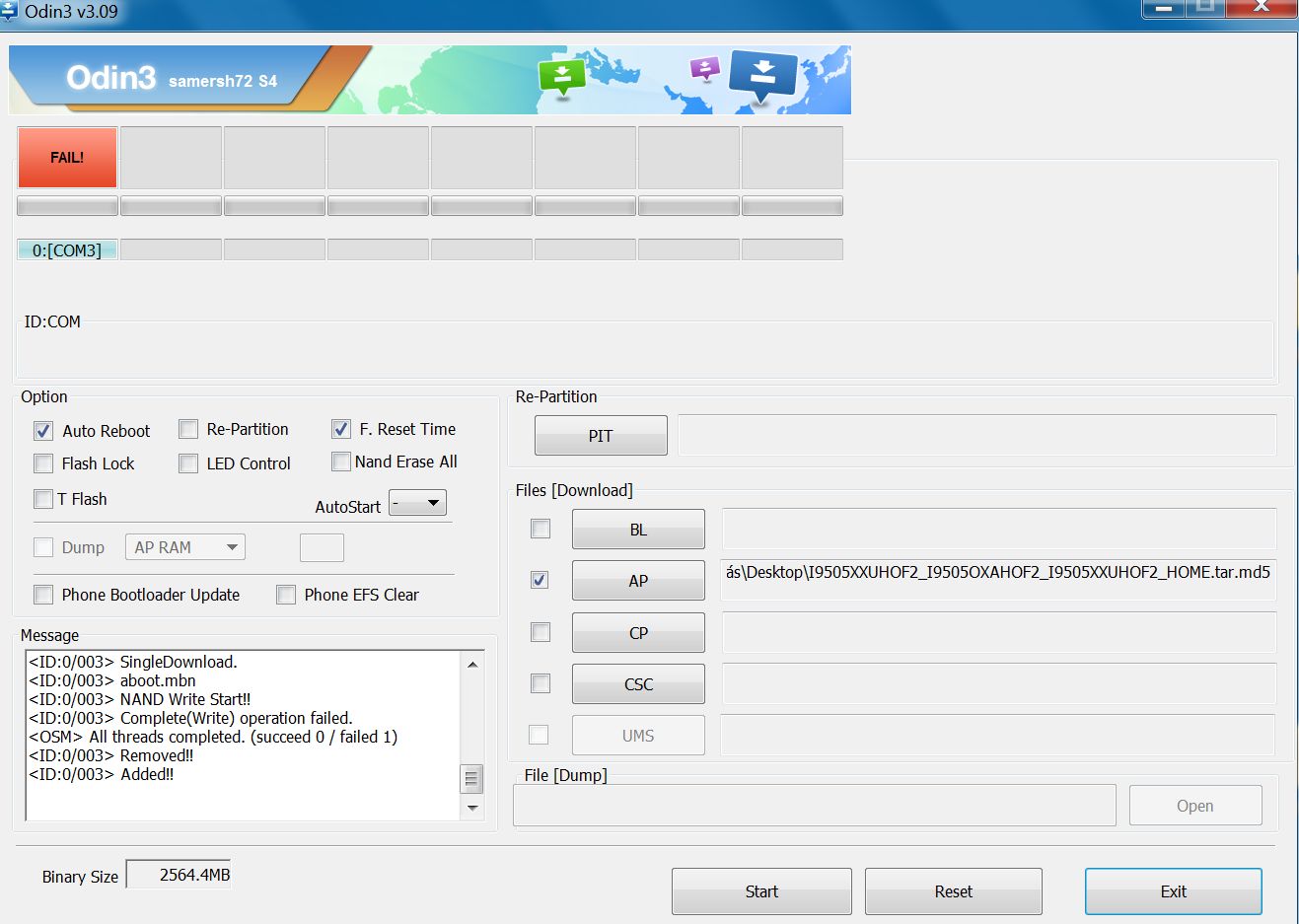Image resolution: width=1299 pixels, height=924 pixels.
Task: Click the "SingleDownload." log line
Action: tap(133, 662)
